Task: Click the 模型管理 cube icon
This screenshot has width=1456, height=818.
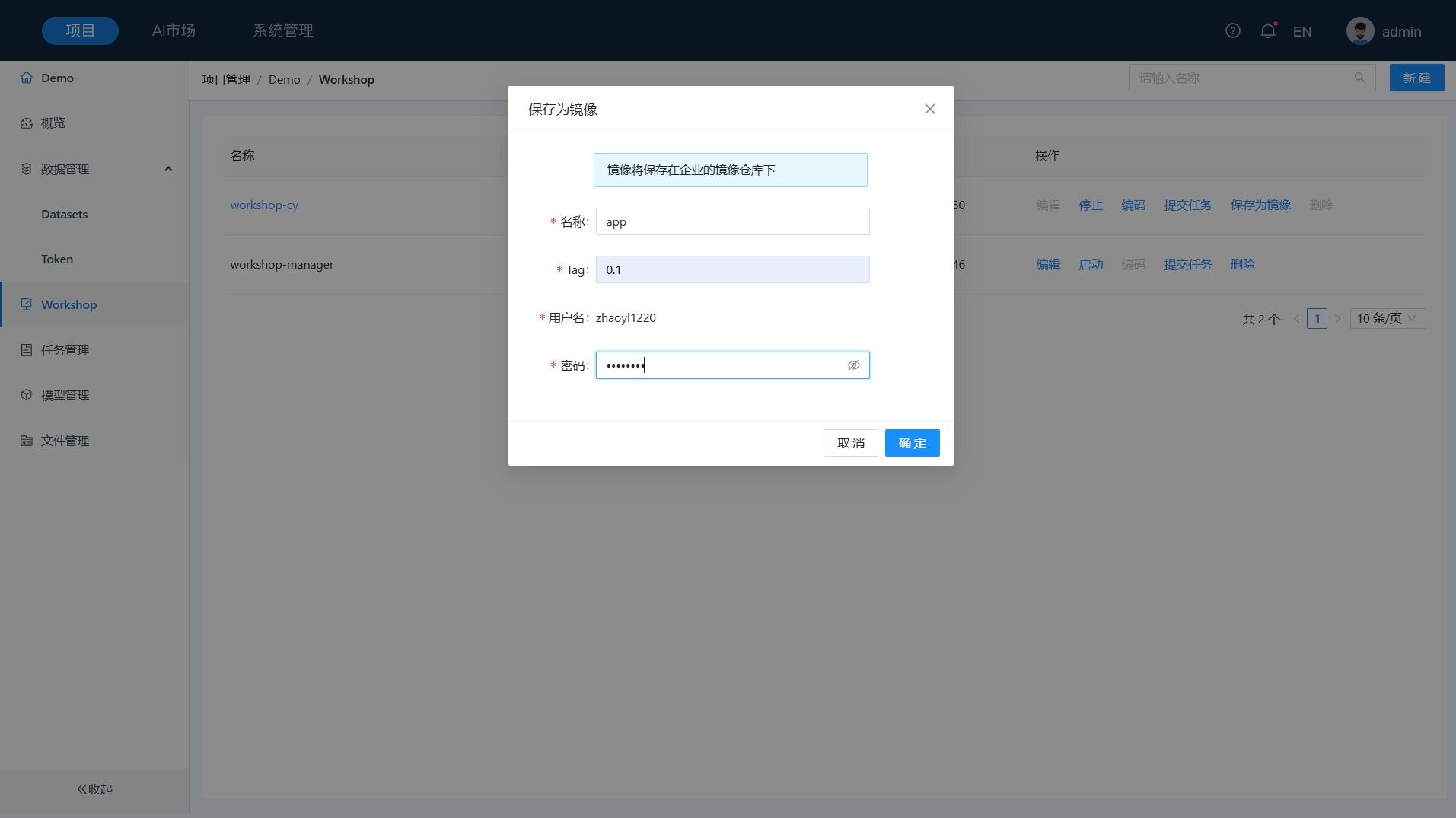Action: (x=27, y=395)
